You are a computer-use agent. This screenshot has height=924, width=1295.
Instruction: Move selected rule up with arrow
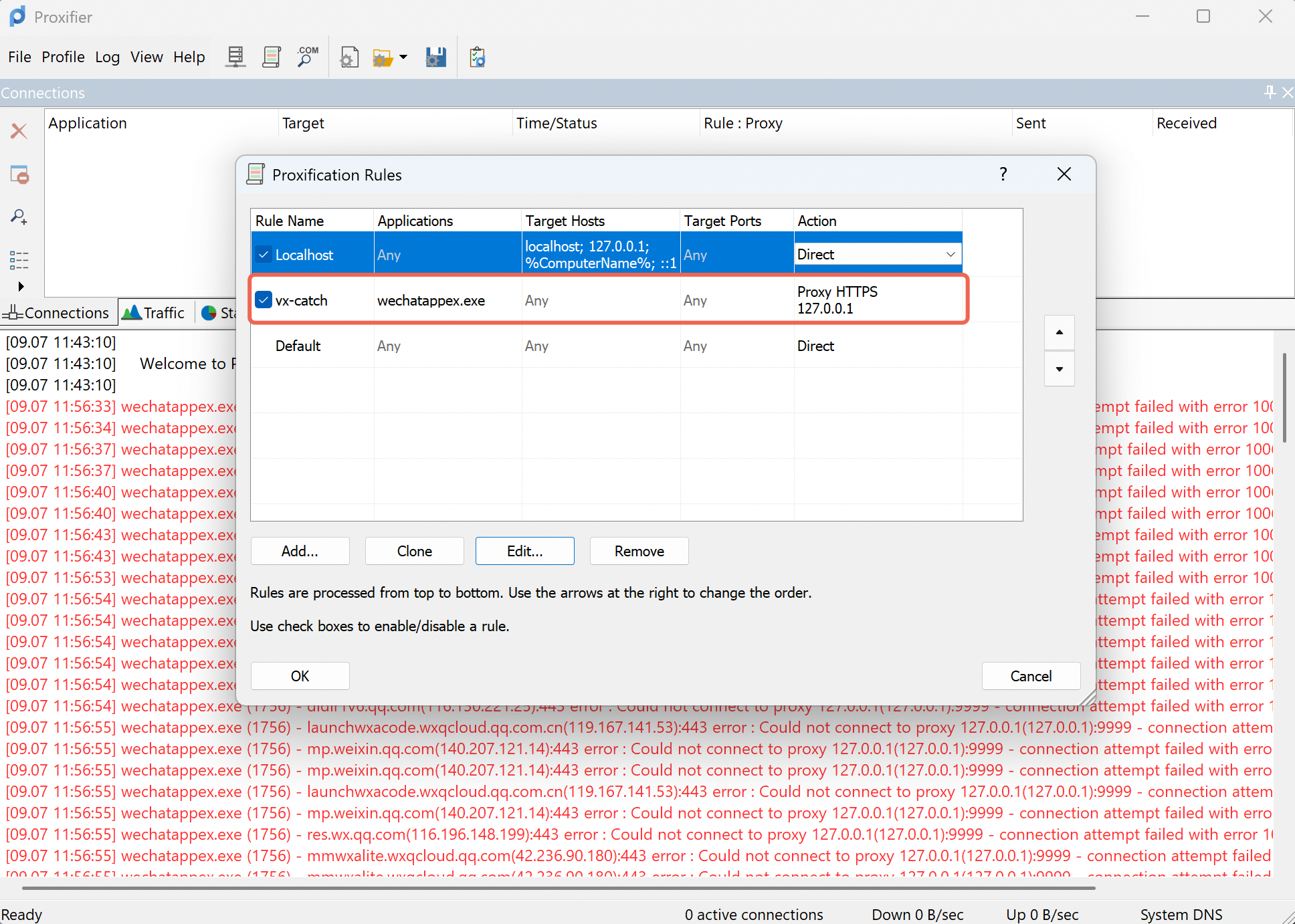pos(1060,332)
